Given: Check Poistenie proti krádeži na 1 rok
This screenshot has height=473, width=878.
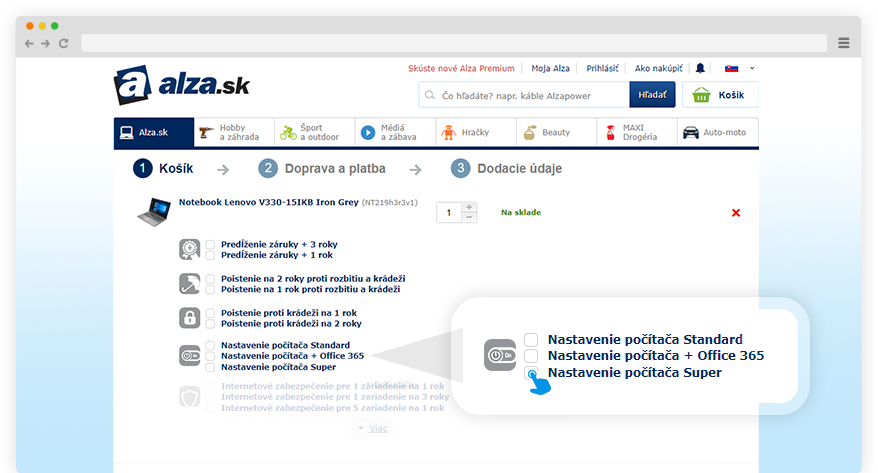Looking at the screenshot, I should (210, 313).
